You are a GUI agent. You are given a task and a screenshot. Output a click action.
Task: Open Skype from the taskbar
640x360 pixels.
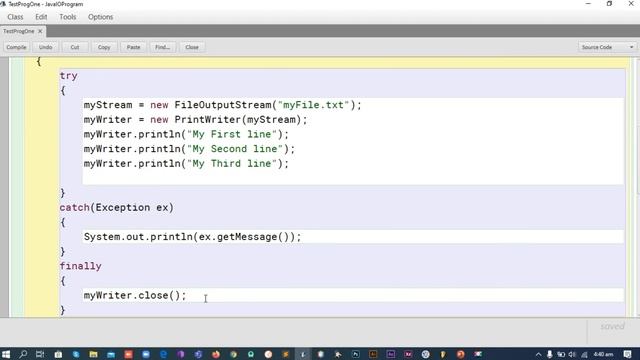pos(76,354)
